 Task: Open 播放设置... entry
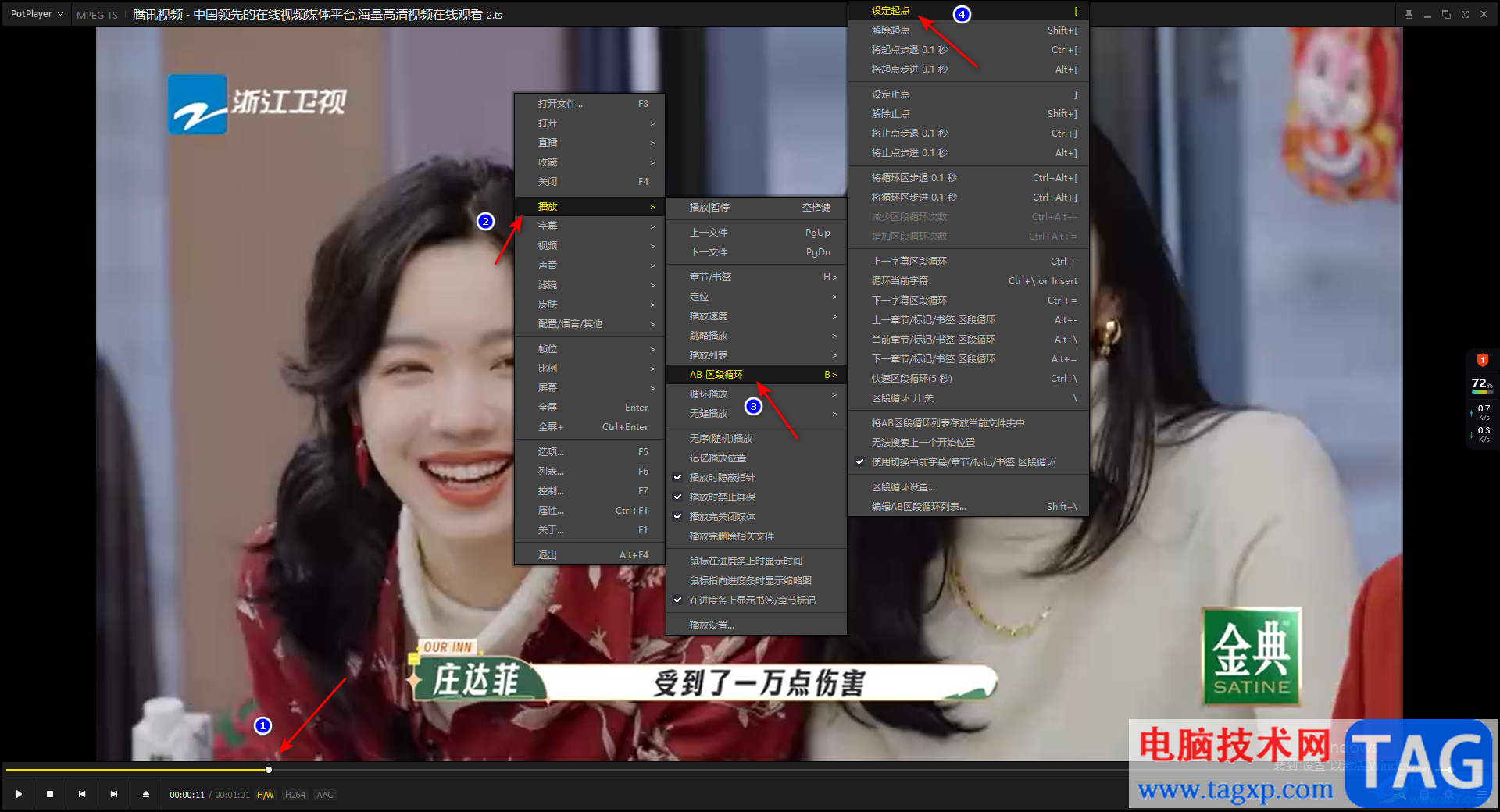(756, 625)
